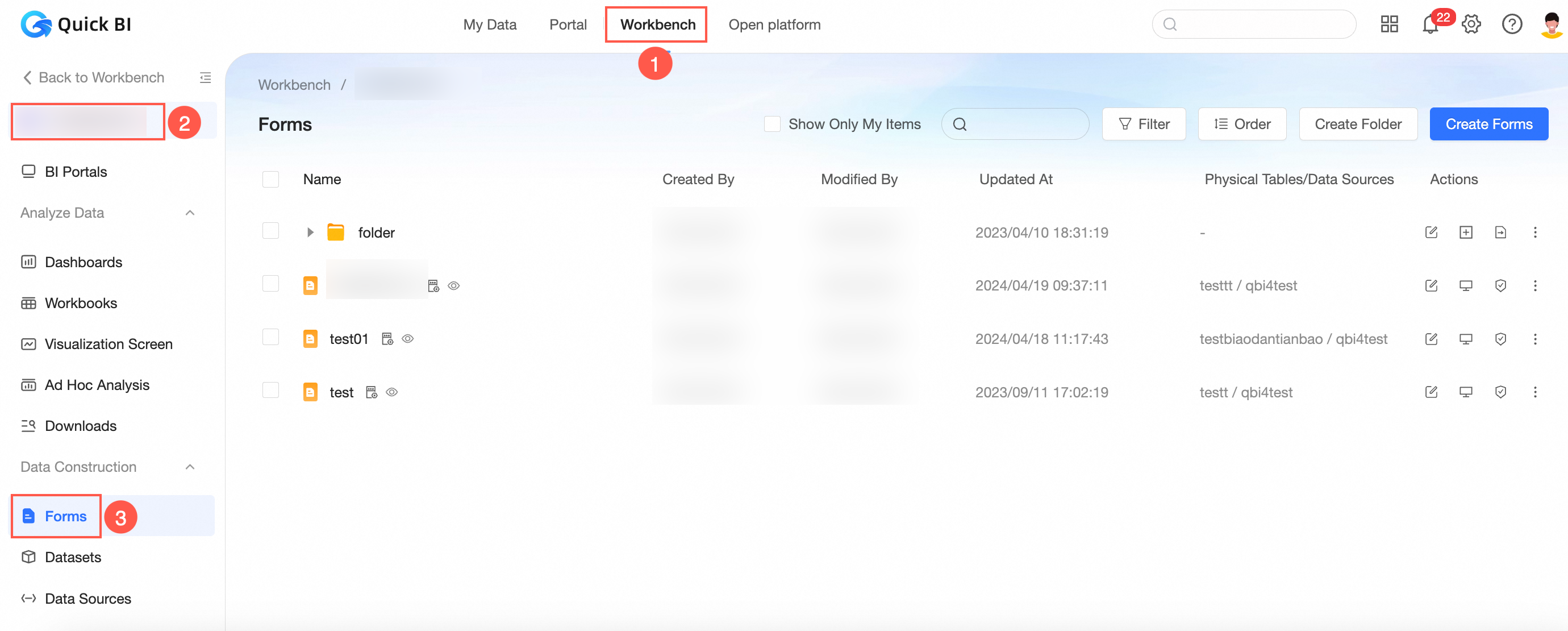Toggle the select-all header checkbox
This screenshot has width=1568, height=631.
click(270, 179)
